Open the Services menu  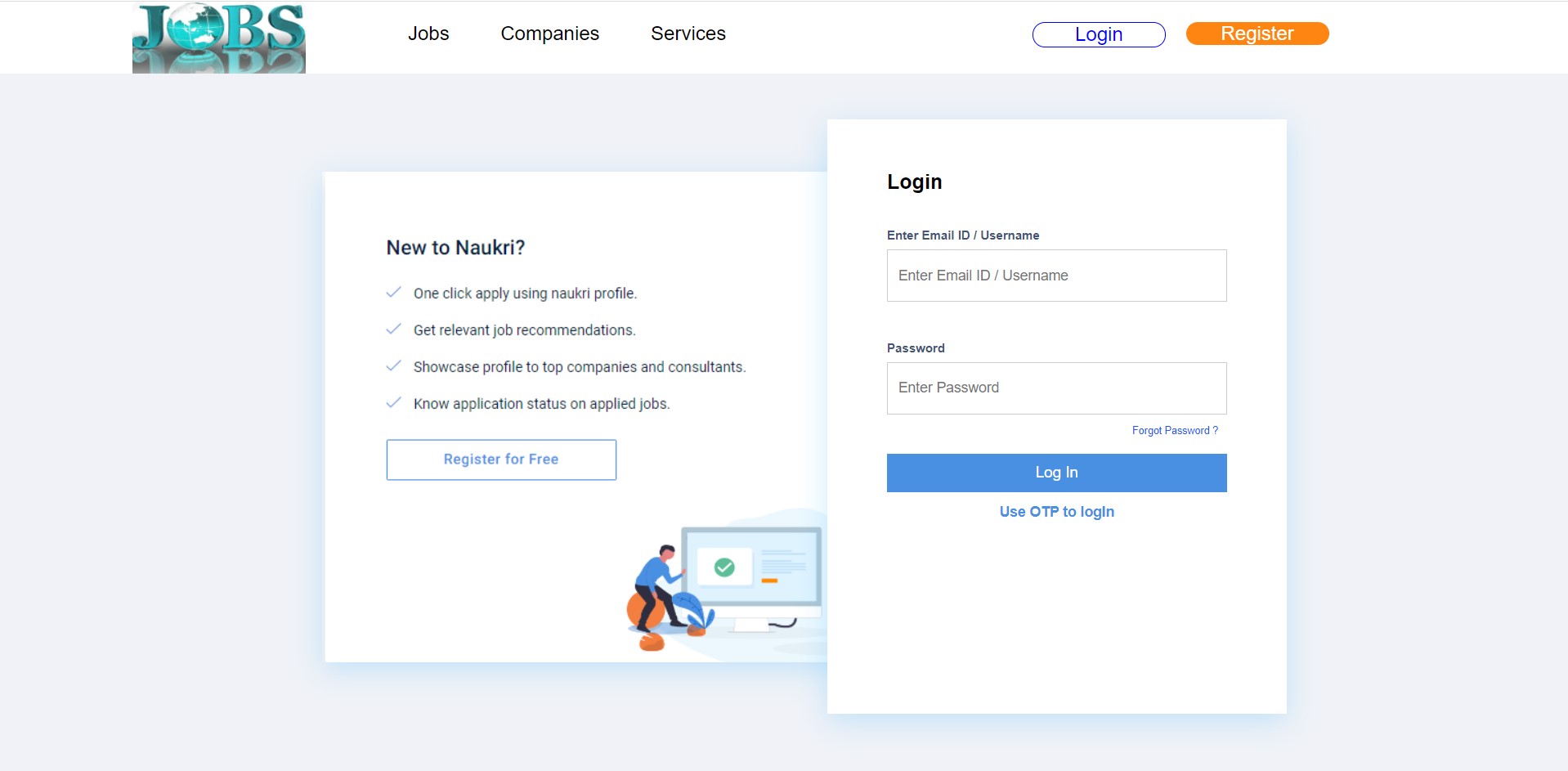688,34
